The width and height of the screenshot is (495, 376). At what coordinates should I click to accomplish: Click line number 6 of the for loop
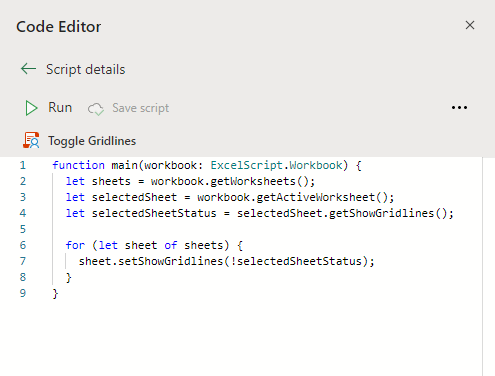tap(23, 245)
